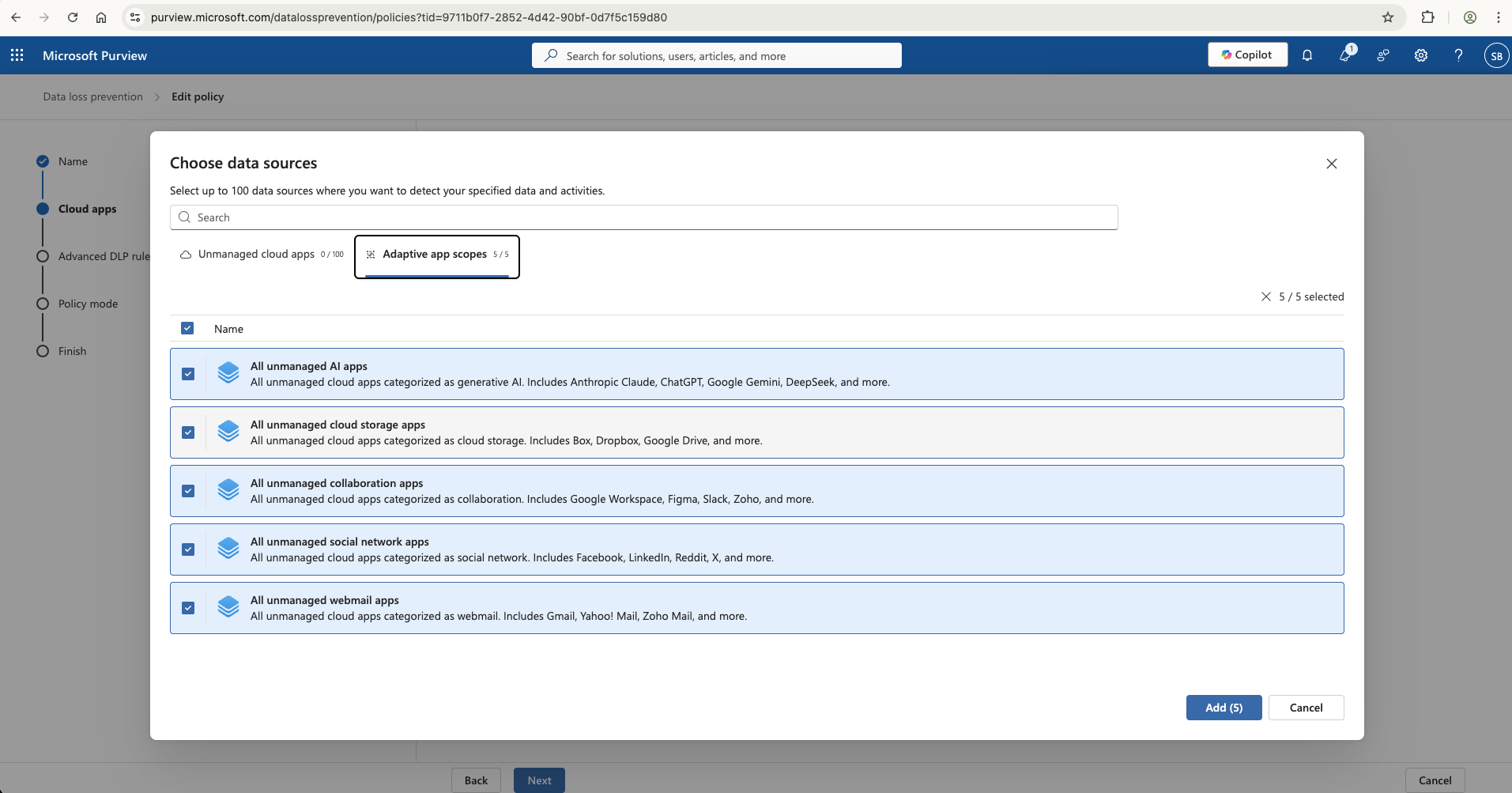Open the browser three-dot menu
Image resolution: width=1512 pixels, height=793 pixels.
(1499, 17)
